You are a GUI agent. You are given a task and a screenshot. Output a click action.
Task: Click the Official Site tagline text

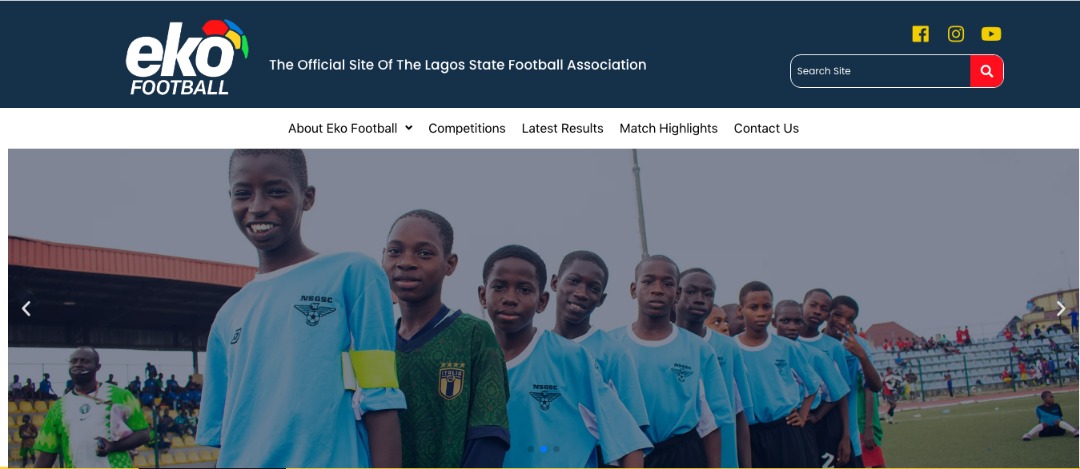tap(457, 65)
